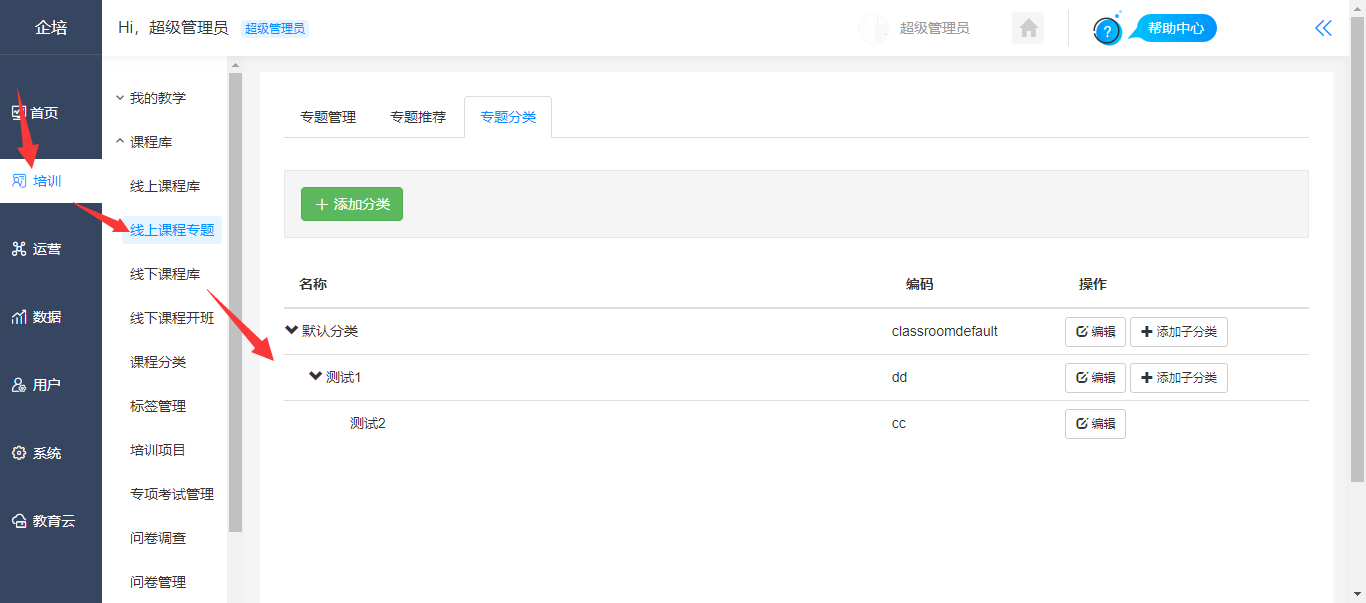This screenshot has width=1366, height=603.
Task: Open 线上课程专题
Action: (172, 230)
